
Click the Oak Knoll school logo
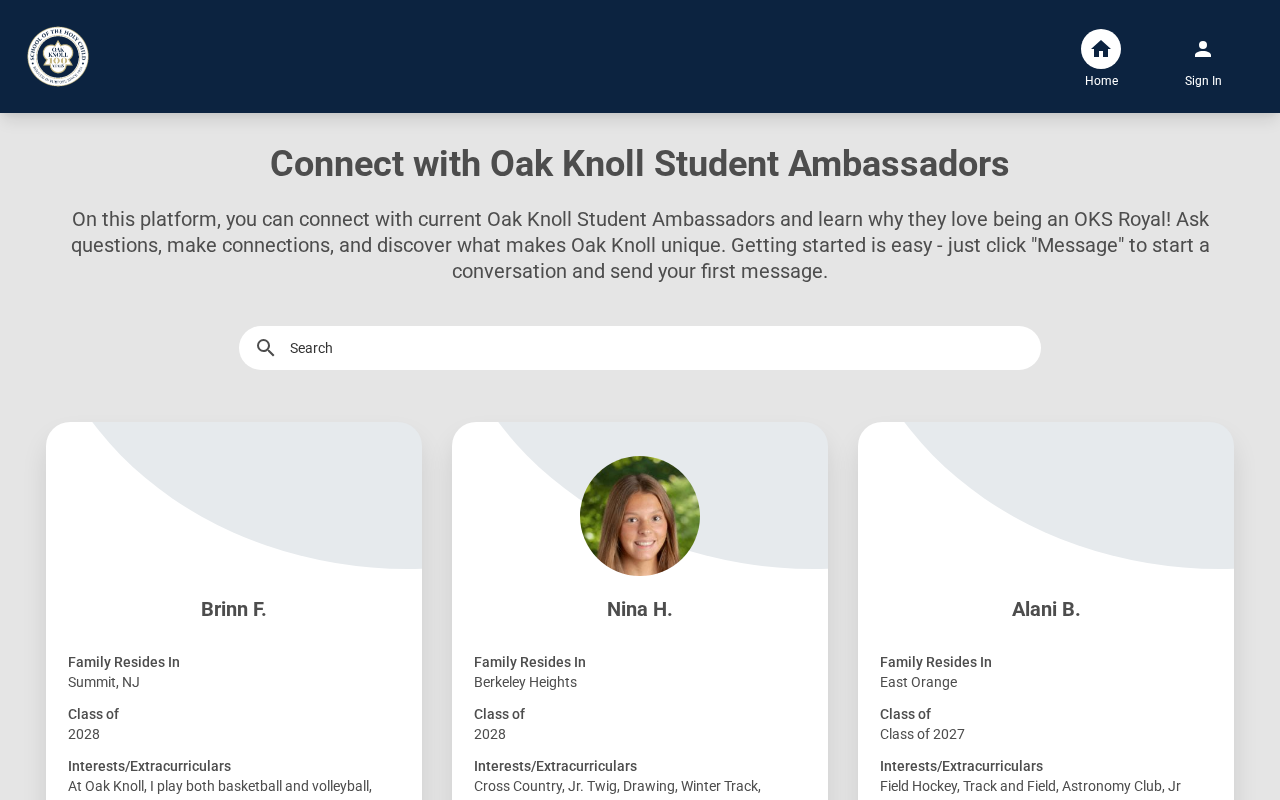coord(58,57)
